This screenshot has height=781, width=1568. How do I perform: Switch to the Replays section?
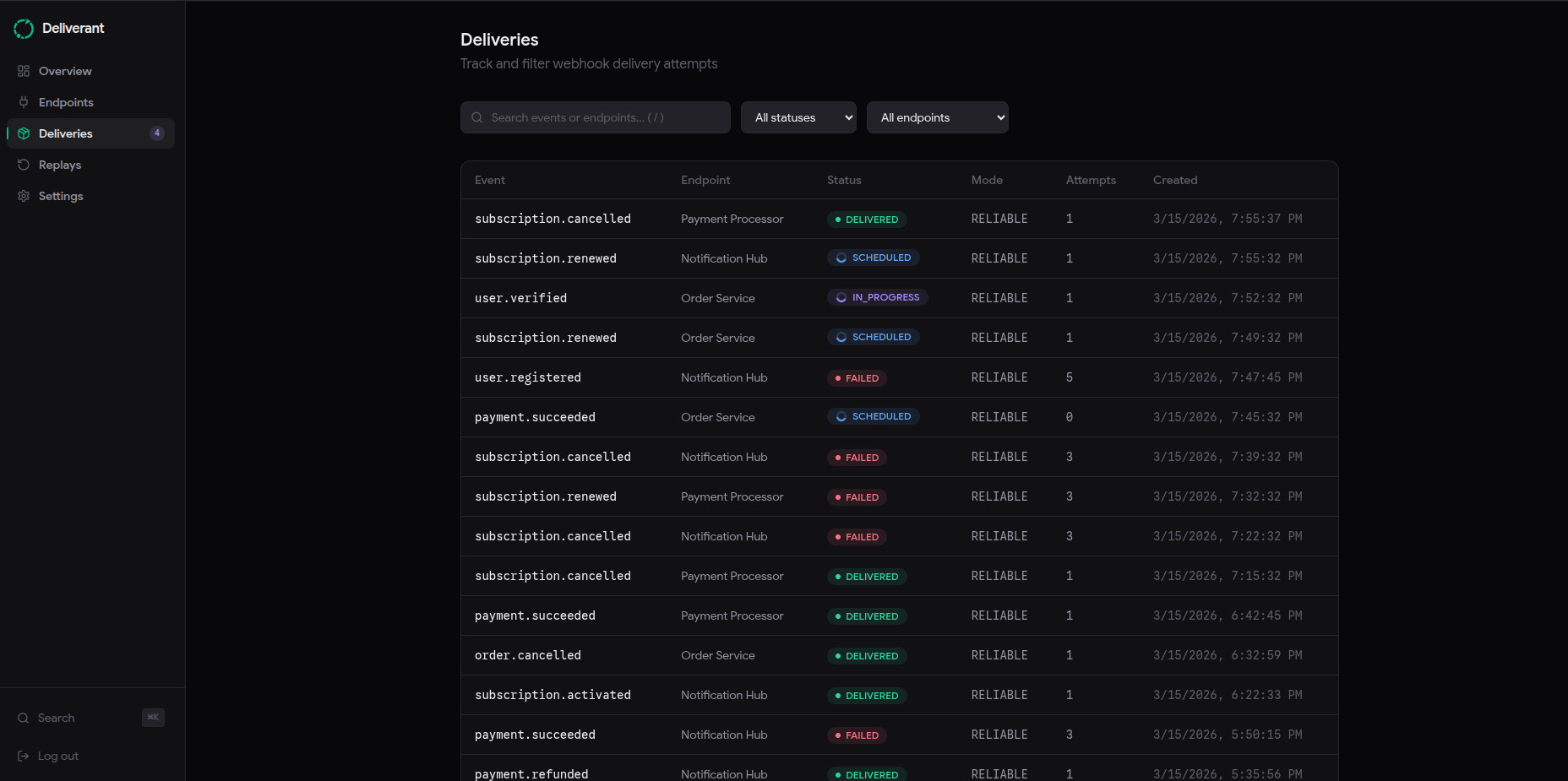point(60,165)
